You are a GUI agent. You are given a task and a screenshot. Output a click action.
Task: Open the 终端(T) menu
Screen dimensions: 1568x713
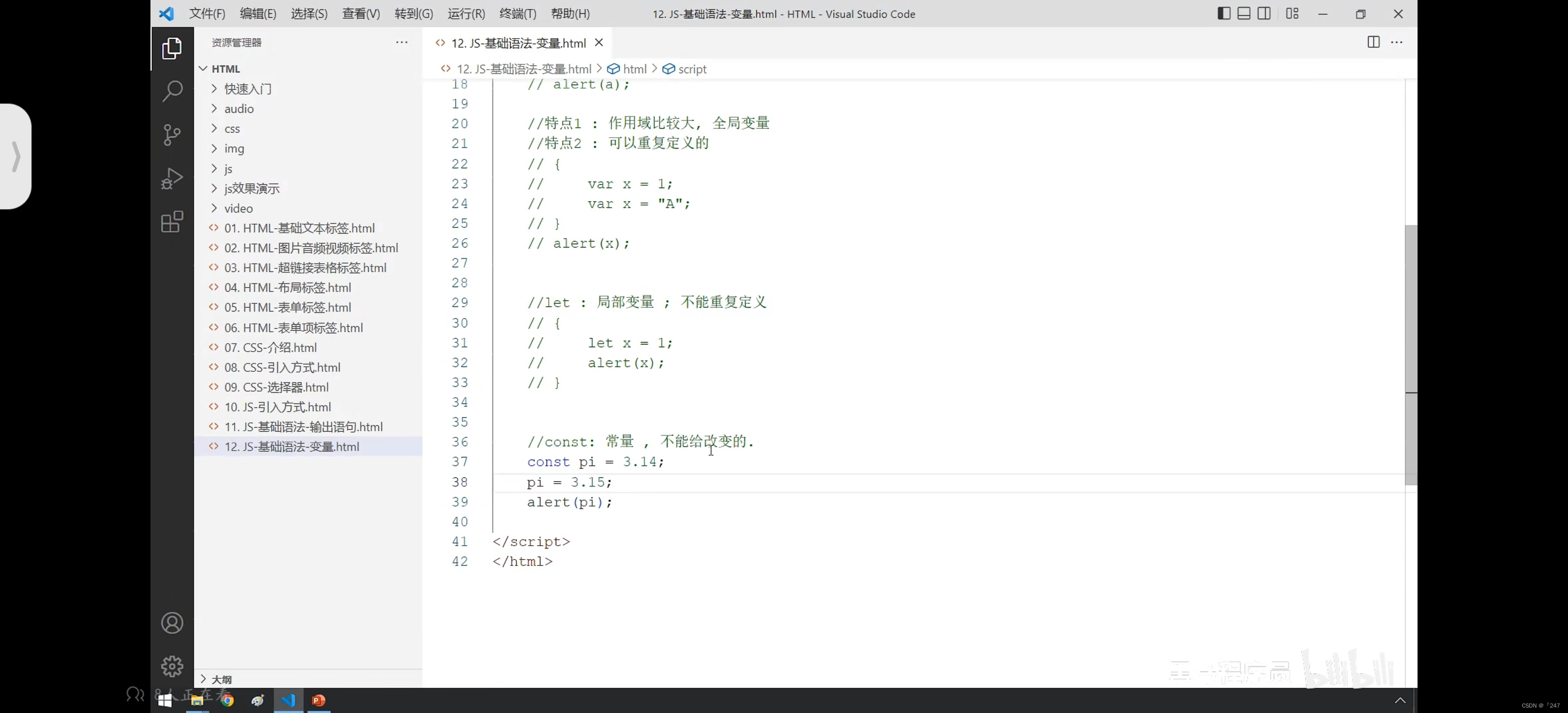click(x=518, y=13)
